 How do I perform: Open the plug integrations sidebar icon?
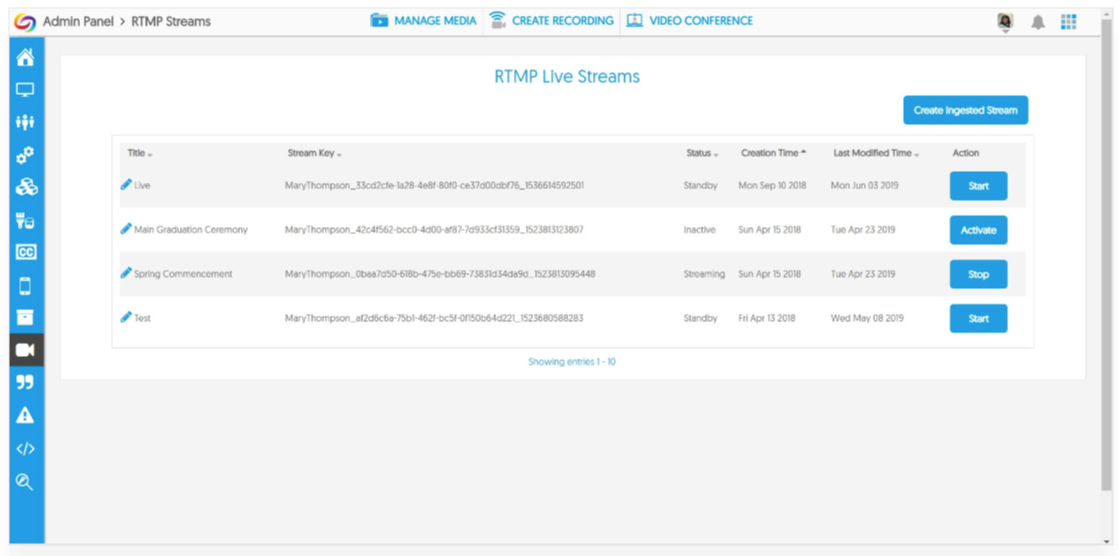[25, 221]
